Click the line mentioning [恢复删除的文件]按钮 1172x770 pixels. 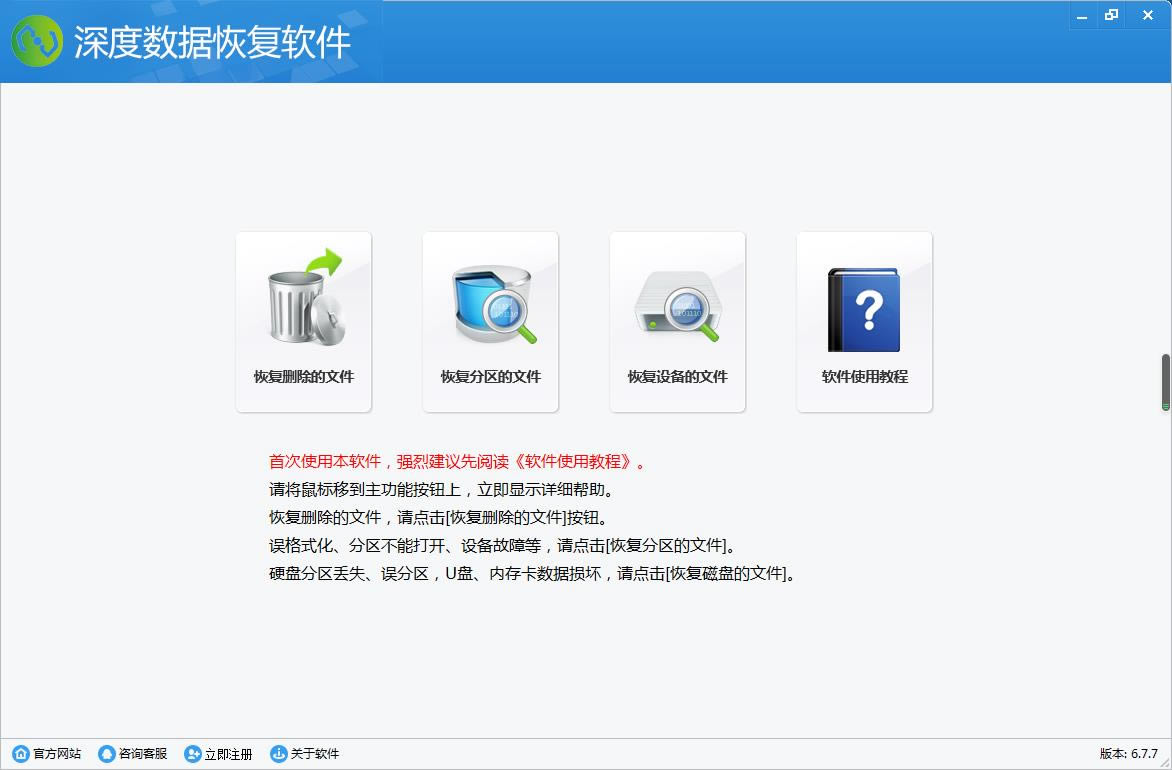[x=439, y=518]
